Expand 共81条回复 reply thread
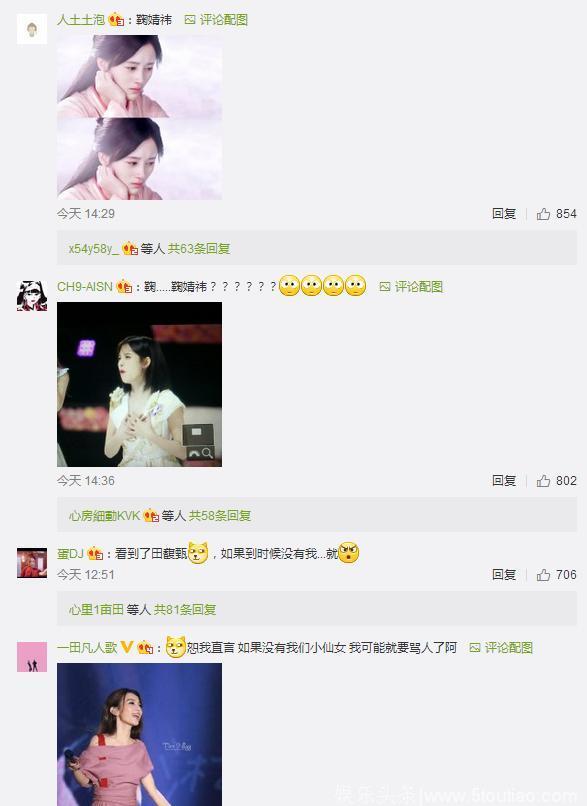Viewport: 587px width, 806px height. tap(185, 610)
